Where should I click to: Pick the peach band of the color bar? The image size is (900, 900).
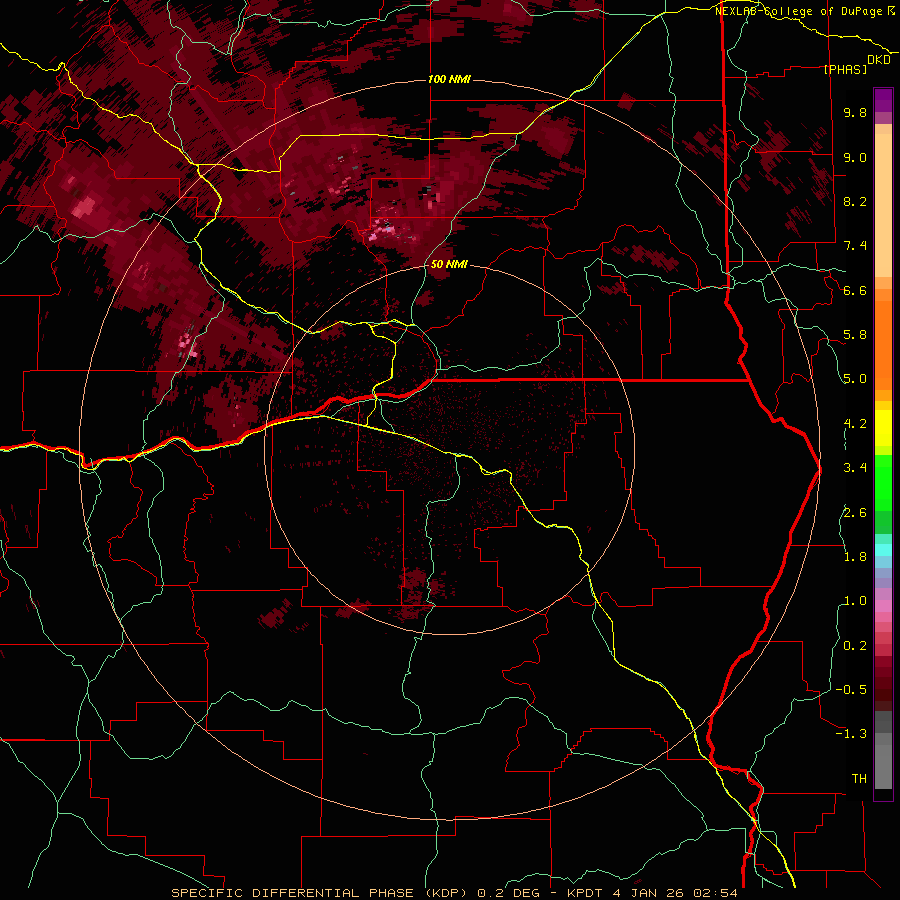[x=883, y=205]
